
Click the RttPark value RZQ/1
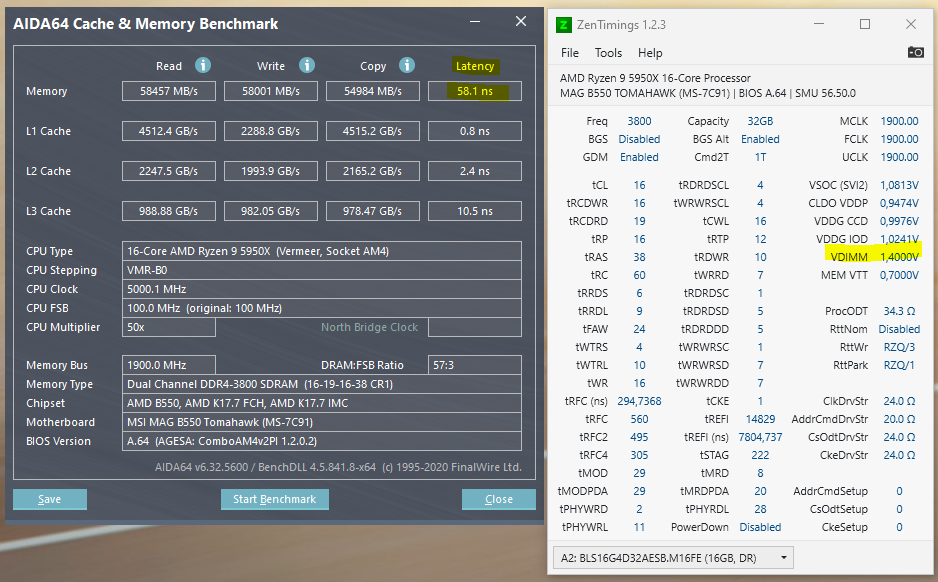(899, 365)
